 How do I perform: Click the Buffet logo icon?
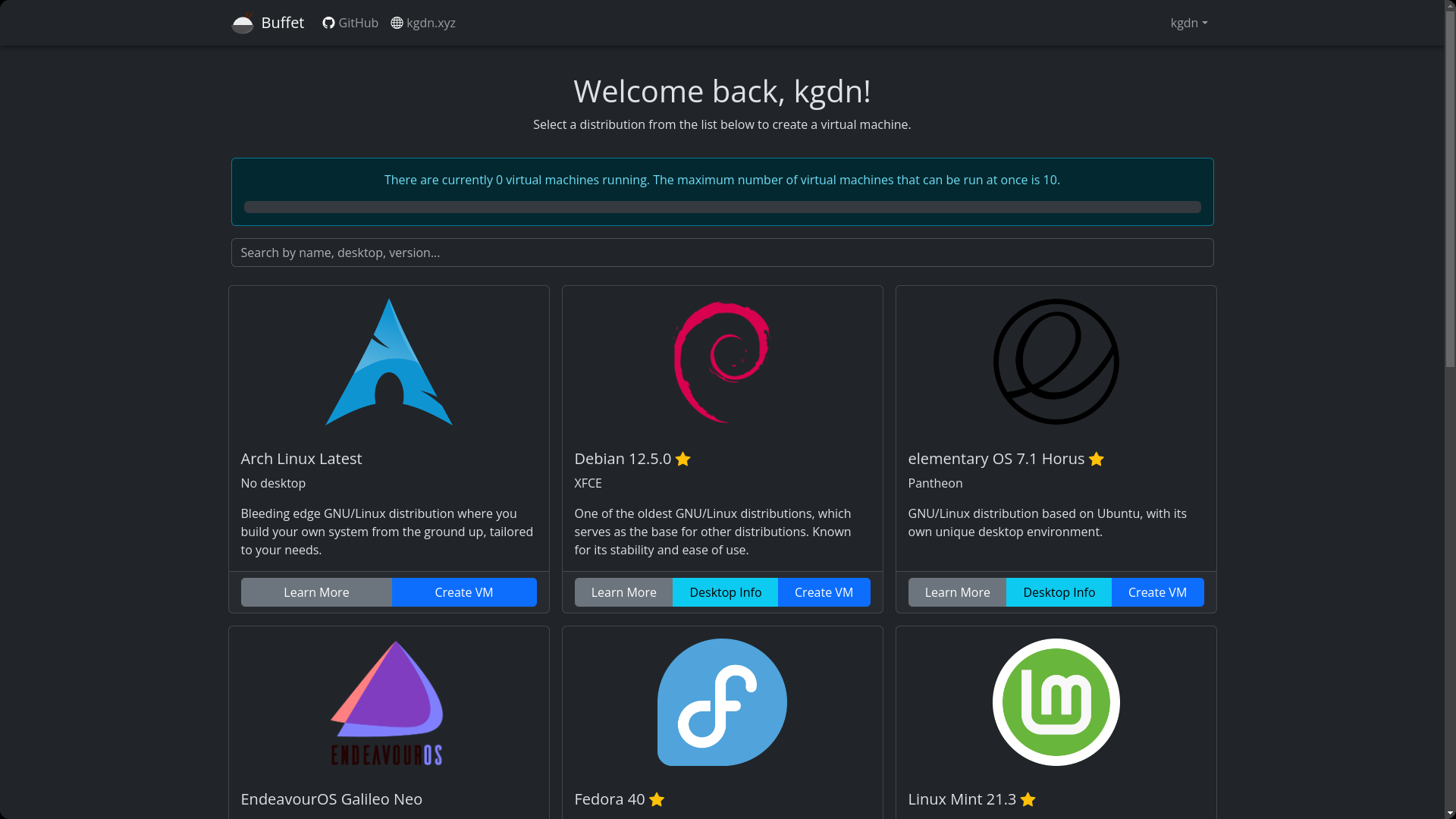click(243, 24)
